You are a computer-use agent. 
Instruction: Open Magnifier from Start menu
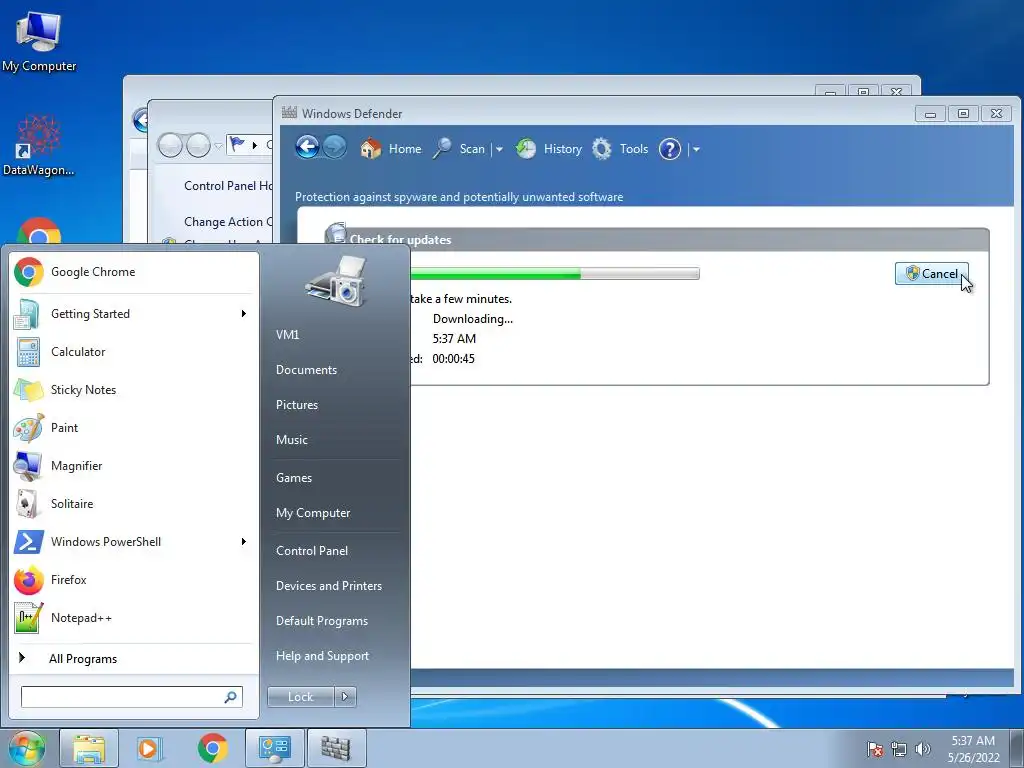(131, 466)
